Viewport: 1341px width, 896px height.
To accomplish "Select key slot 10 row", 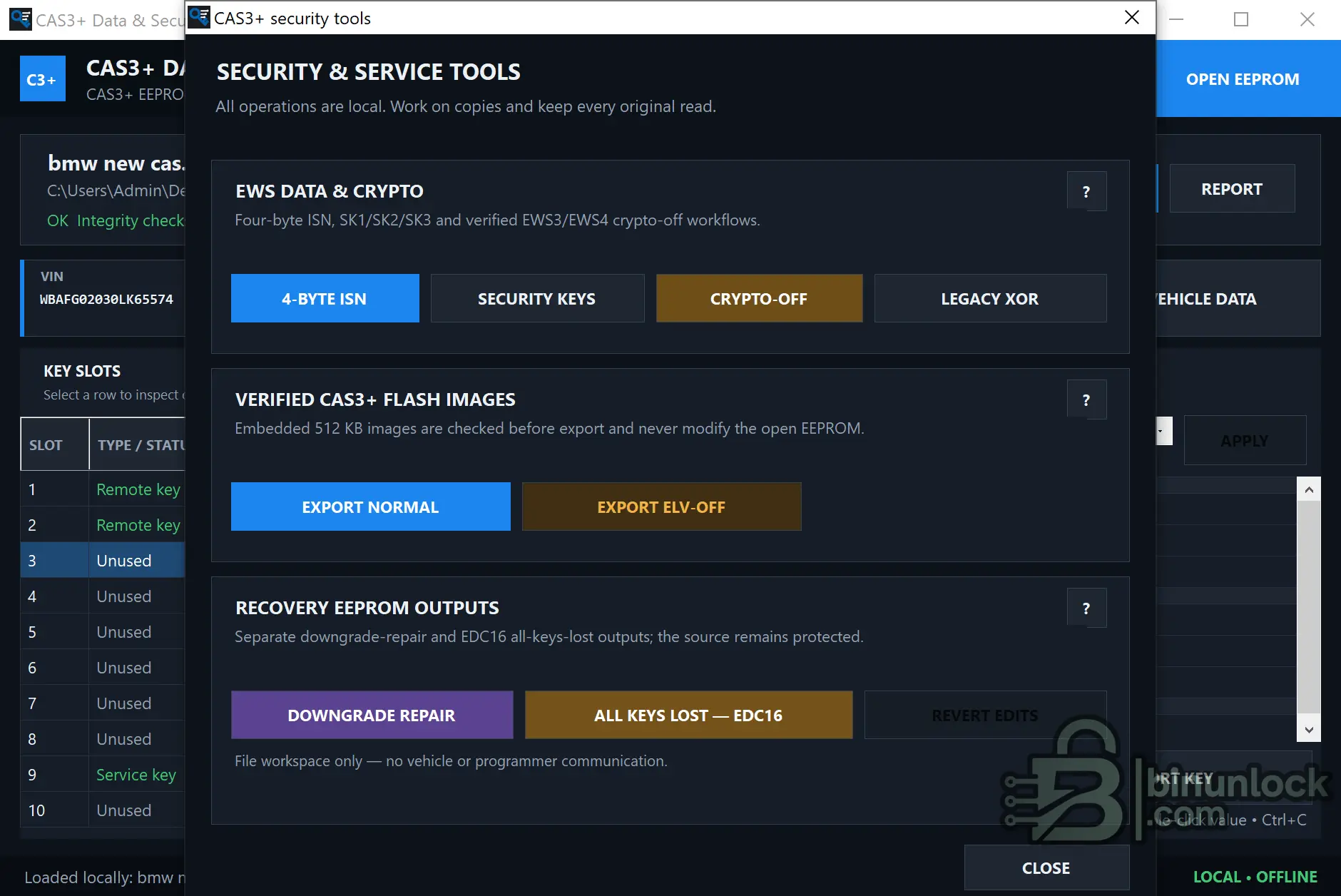I will pyautogui.click(x=103, y=810).
